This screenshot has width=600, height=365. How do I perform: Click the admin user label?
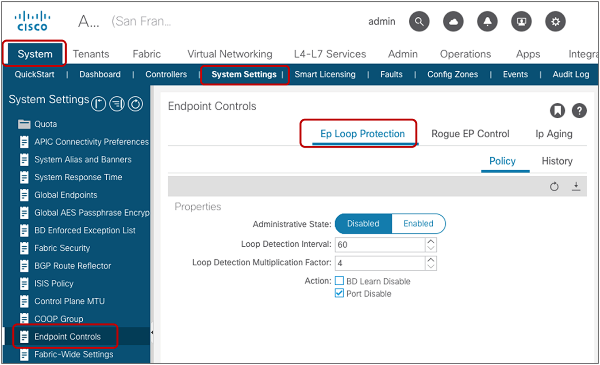[x=382, y=21]
